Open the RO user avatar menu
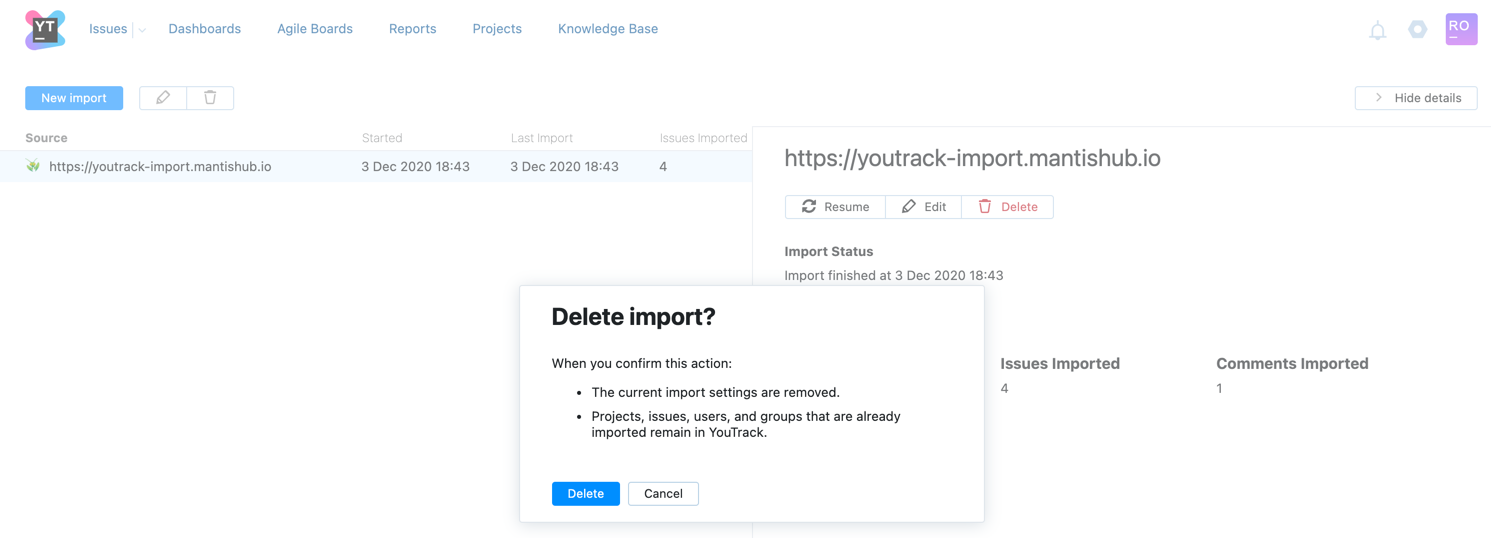This screenshot has height=538, width=1491. pyautogui.click(x=1461, y=29)
